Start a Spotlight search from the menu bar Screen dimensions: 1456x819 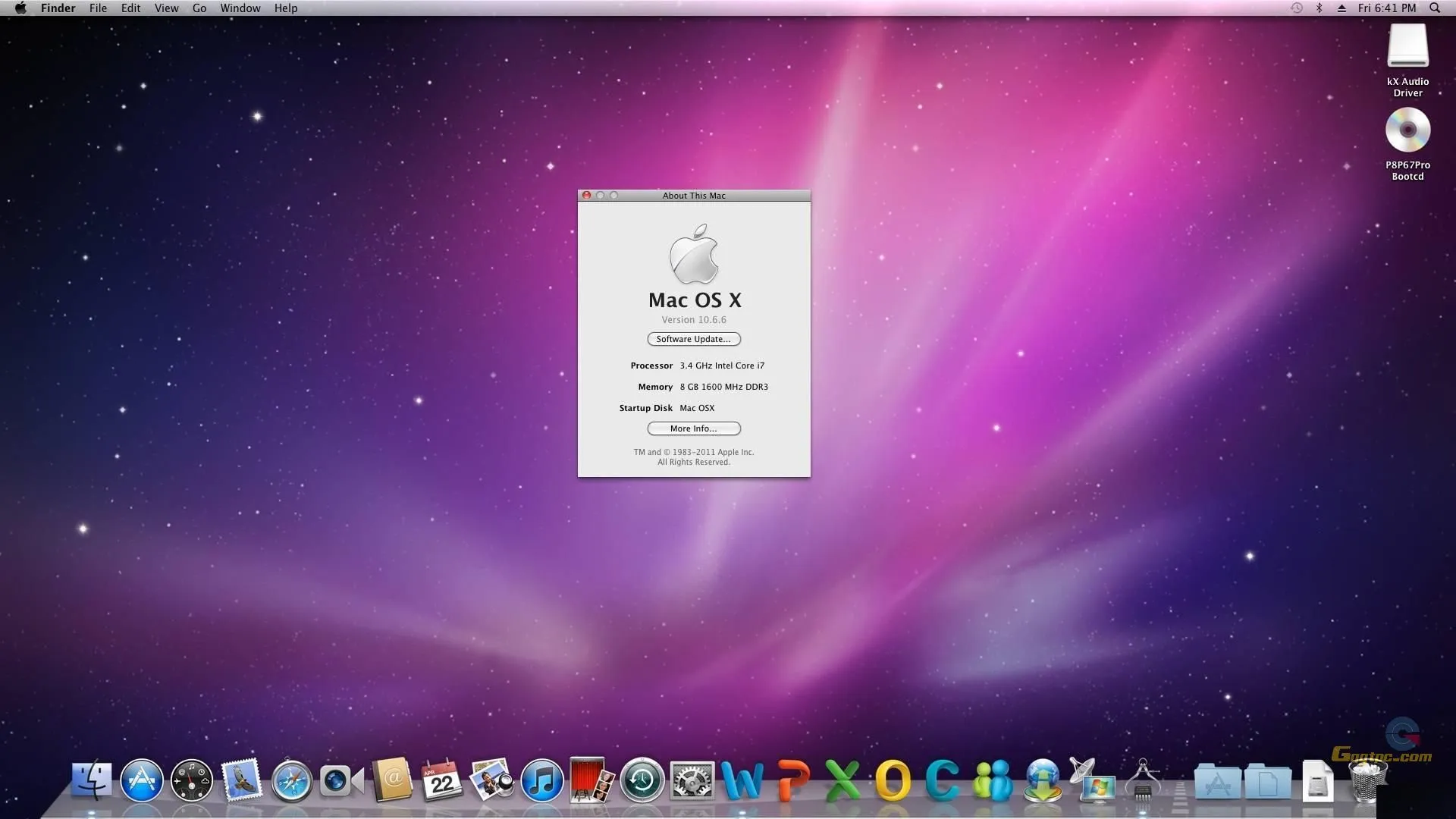pos(1435,8)
